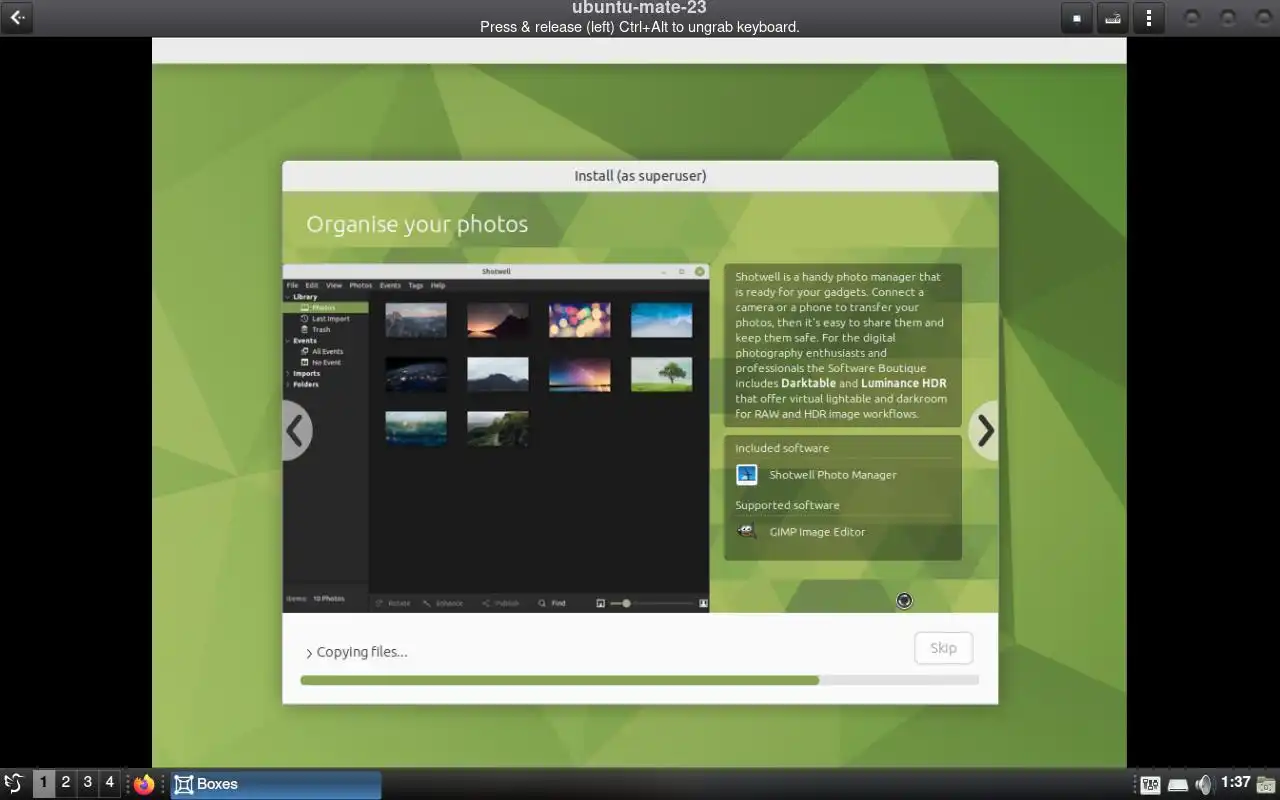Open the Edit menu in Shotwell screenshot
1280x800 pixels.
click(312, 285)
